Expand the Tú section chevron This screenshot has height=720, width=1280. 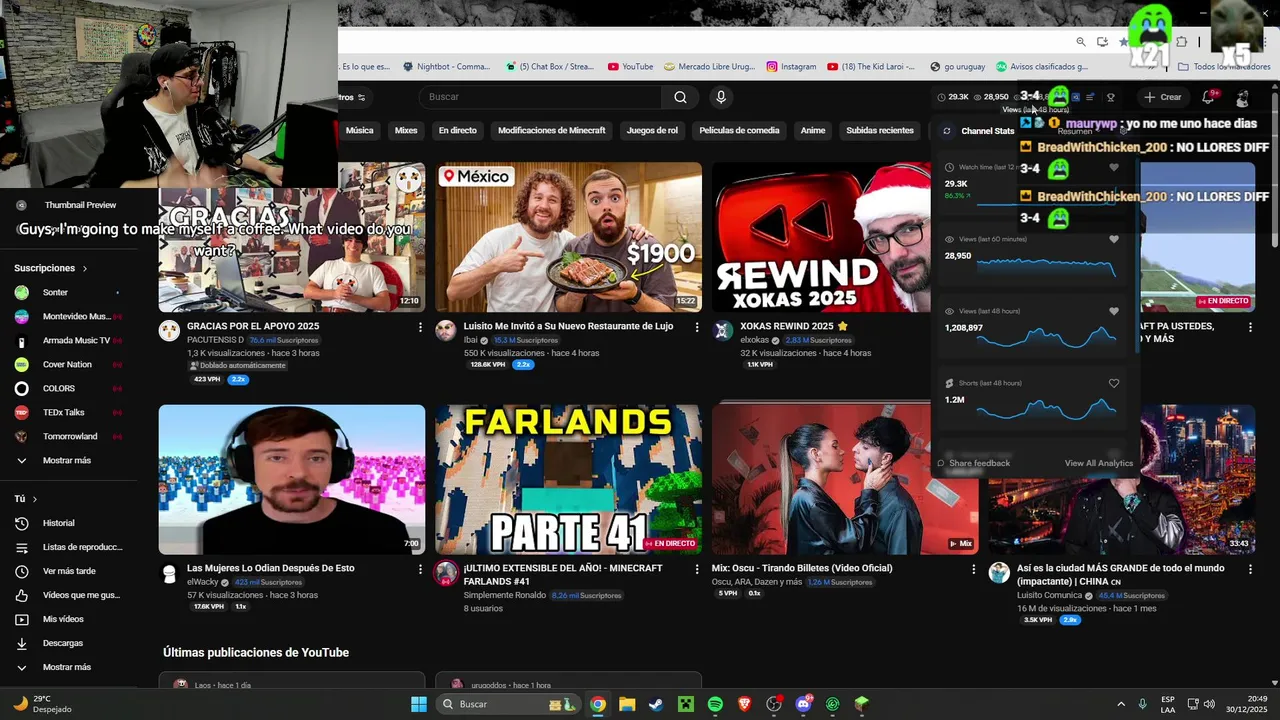coord(35,499)
